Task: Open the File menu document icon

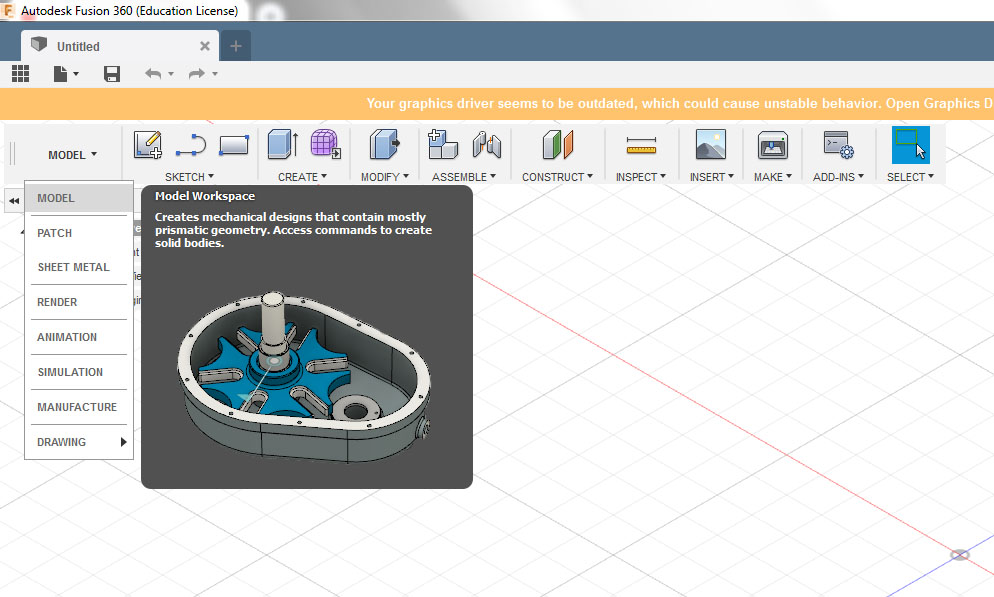Action: (x=60, y=74)
